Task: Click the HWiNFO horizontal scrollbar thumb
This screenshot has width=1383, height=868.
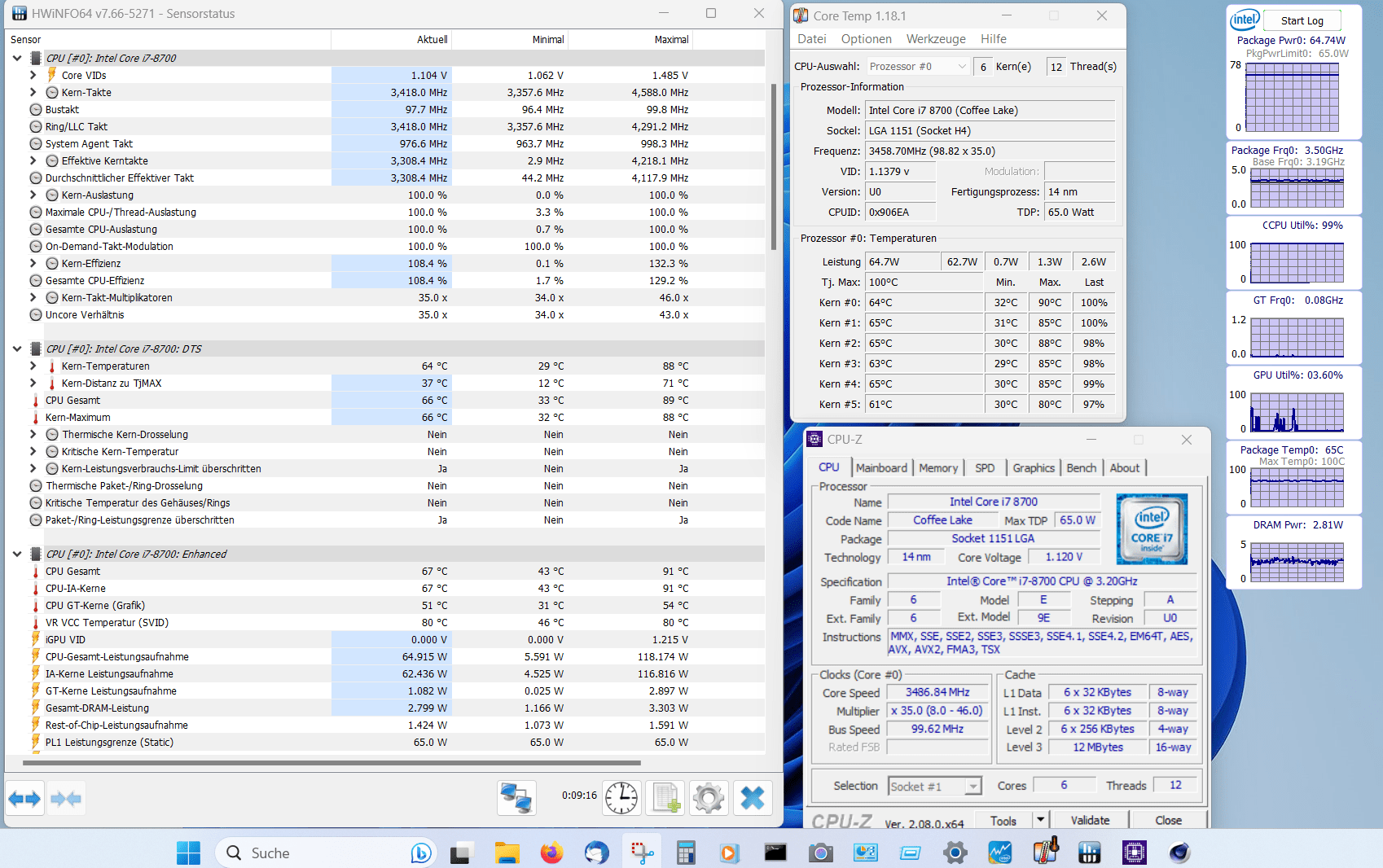Action: pos(331,763)
